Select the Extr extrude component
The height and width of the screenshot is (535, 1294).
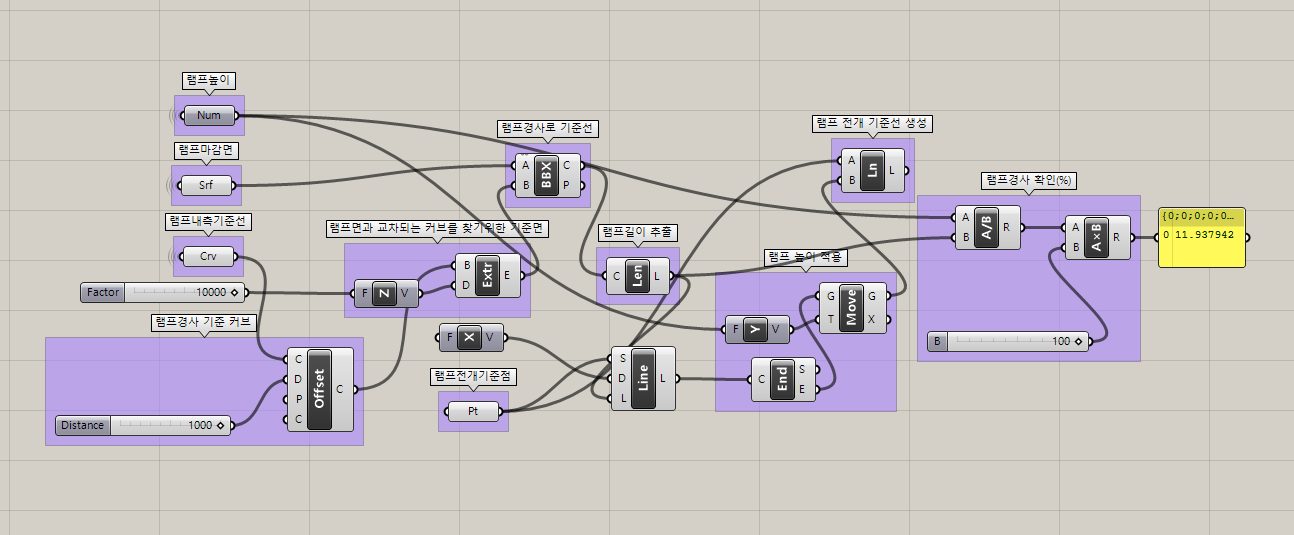point(487,276)
